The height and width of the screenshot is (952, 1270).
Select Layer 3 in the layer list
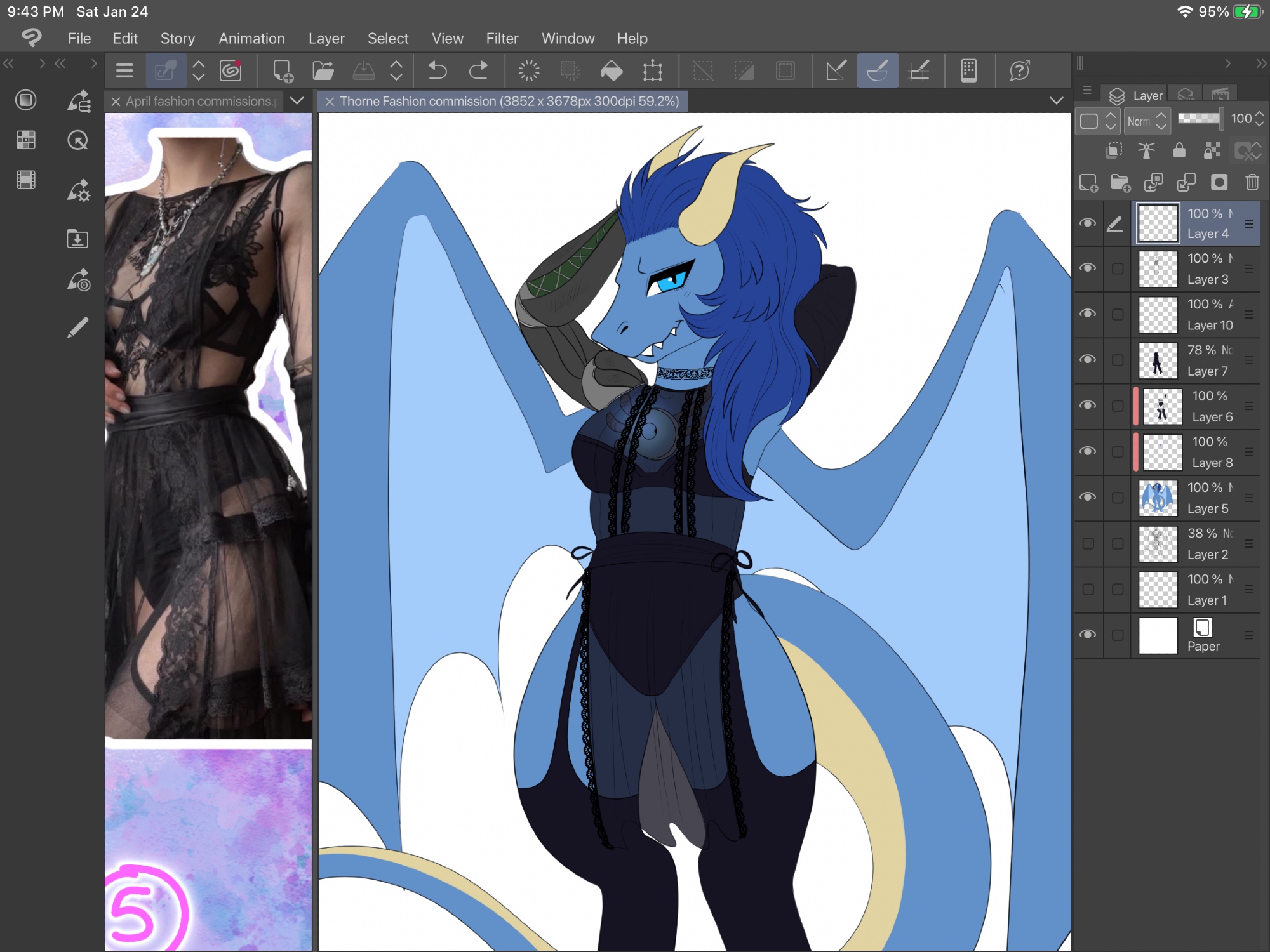pyautogui.click(x=1206, y=269)
